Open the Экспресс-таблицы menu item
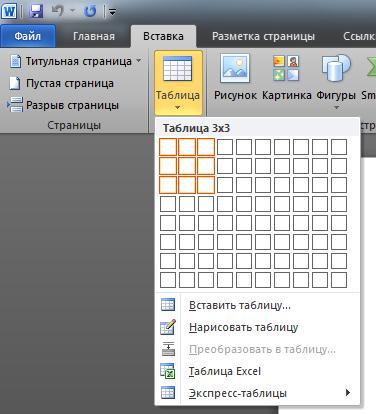The height and width of the screenshot is (414, 376). click(257, 393)
